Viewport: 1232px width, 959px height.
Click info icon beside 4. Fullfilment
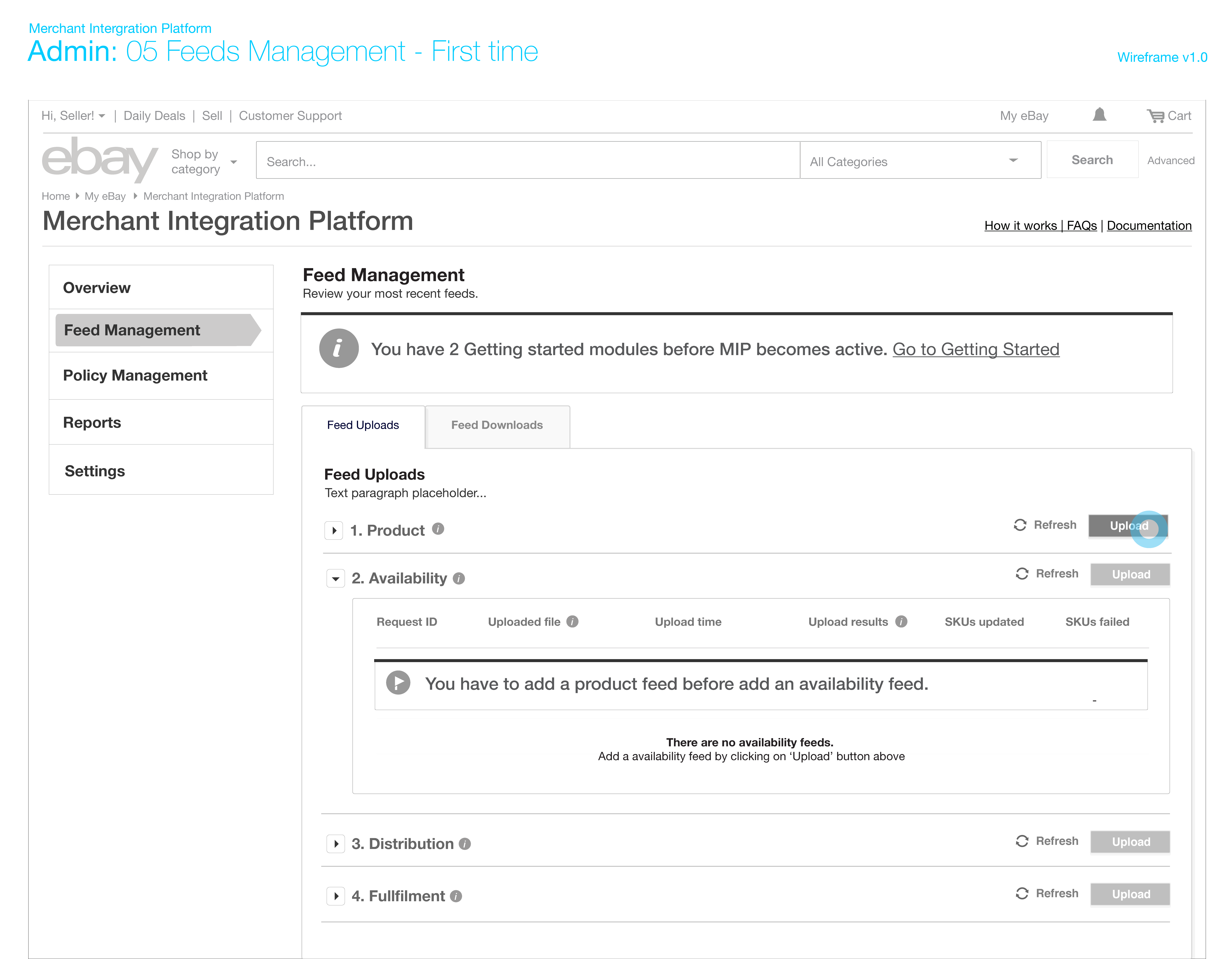point(456,896)
